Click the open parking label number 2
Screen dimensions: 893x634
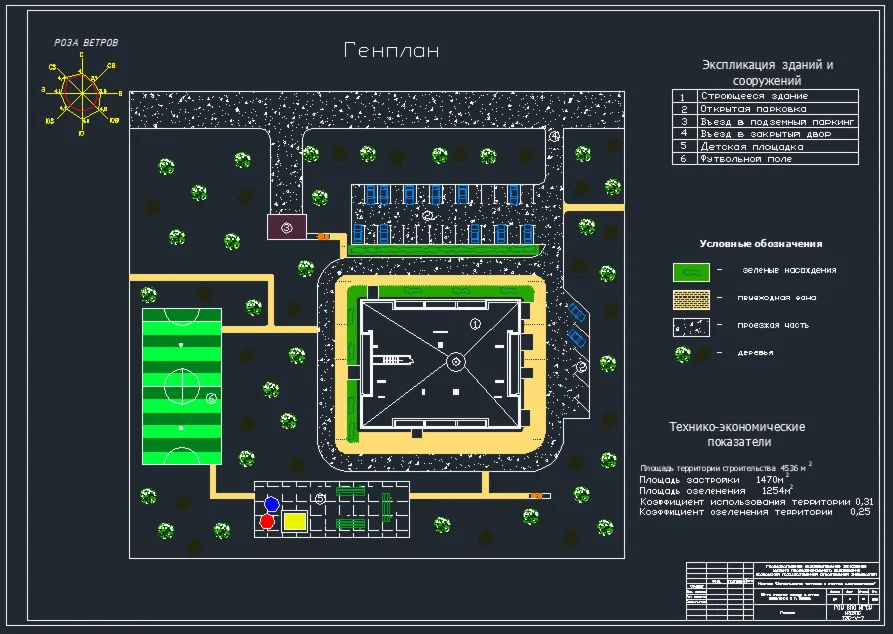pos(429,216)
